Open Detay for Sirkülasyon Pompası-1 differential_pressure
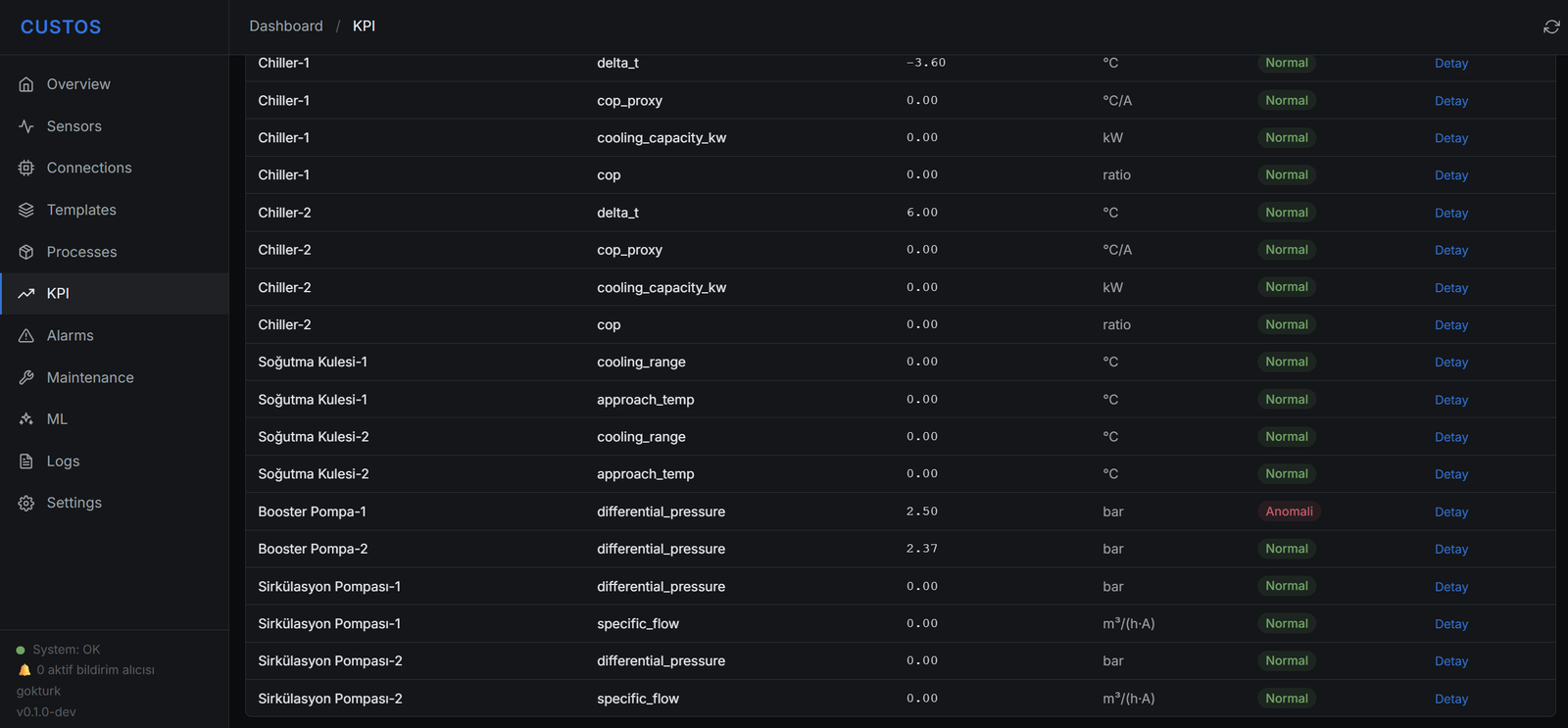Image resolution: width=1568 pixels, height=728 pixels. (1451, 587)
